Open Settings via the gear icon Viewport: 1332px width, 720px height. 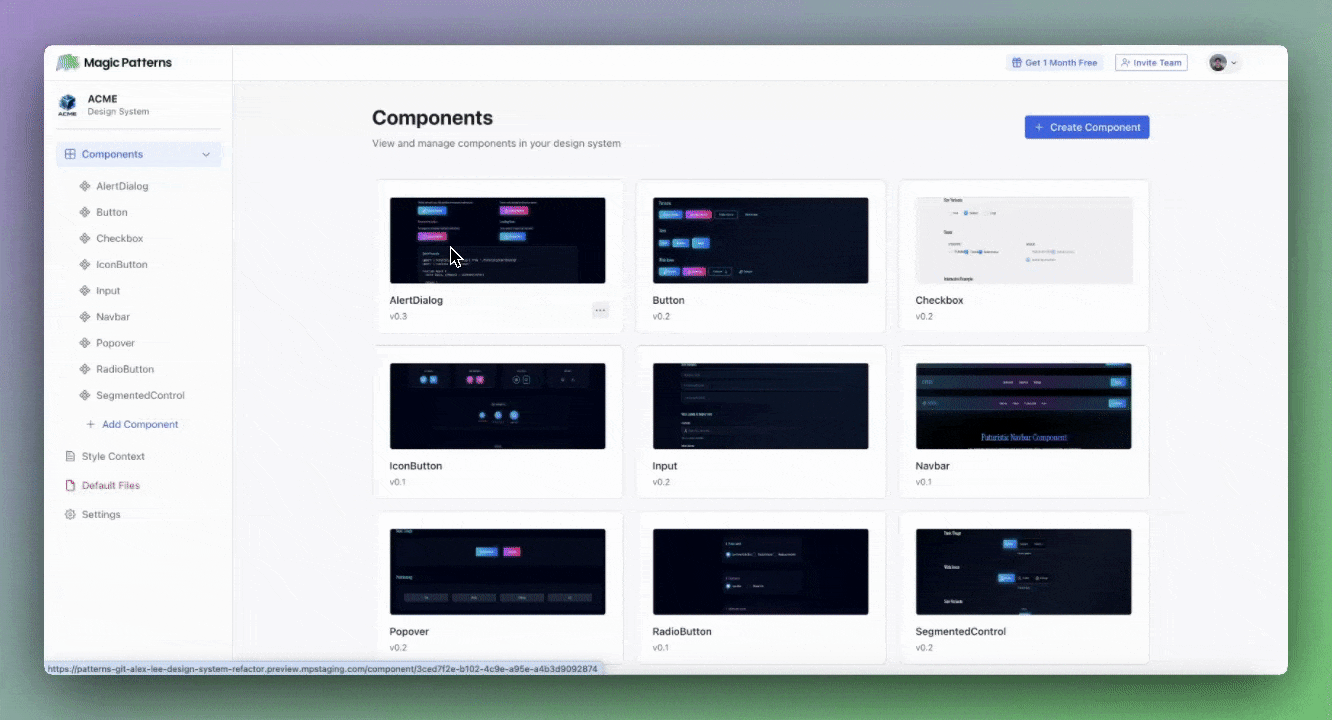[x=69, y=514]
